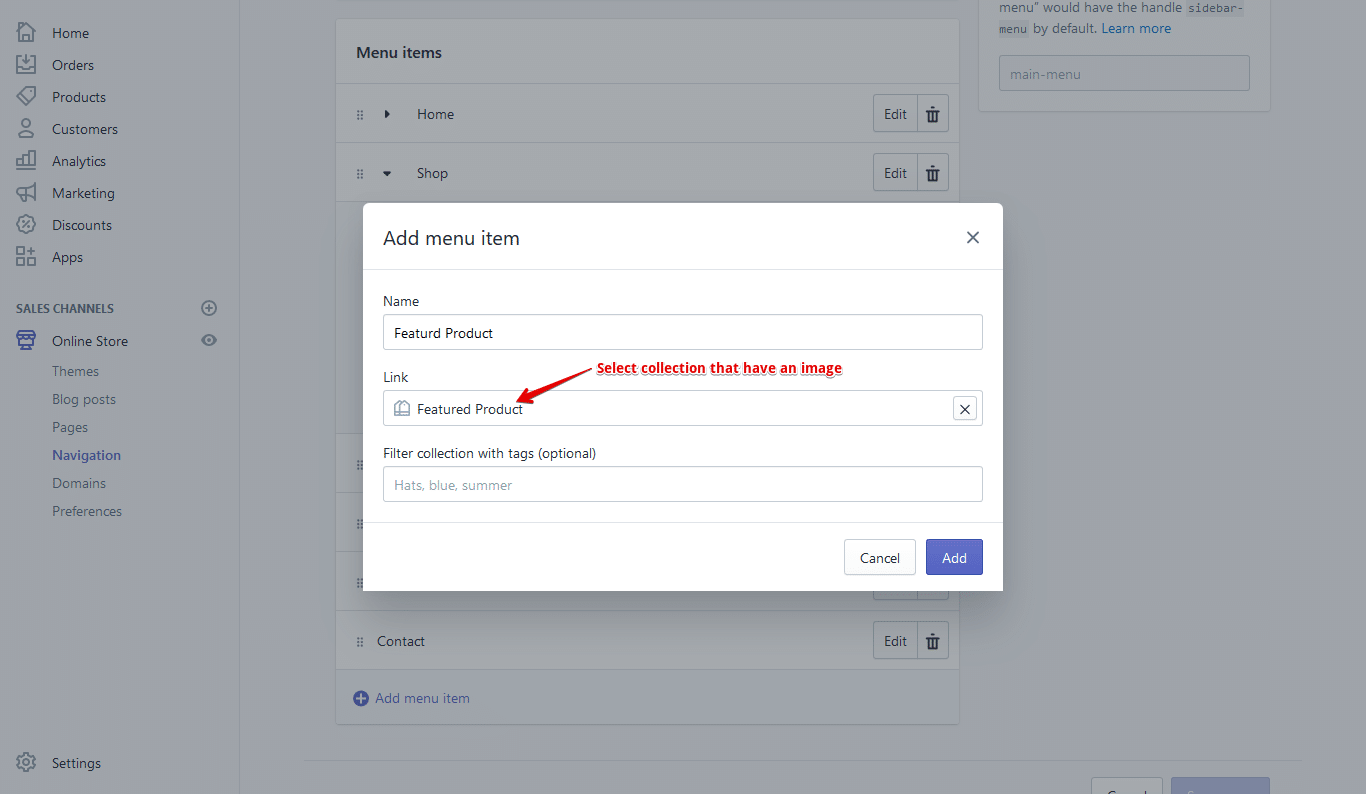1366x794 pixels.
Task: Select the Products tag icon
Action: (26, 96)
